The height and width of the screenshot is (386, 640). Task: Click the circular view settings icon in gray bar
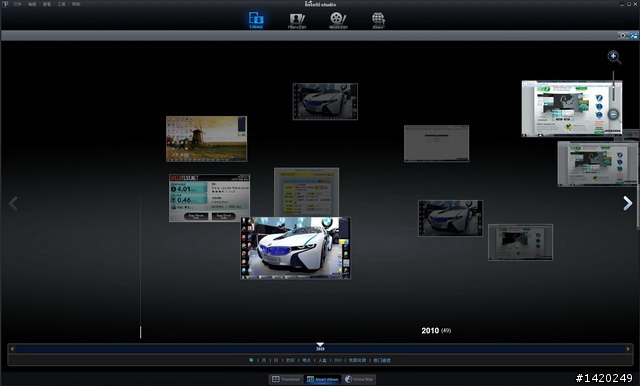[622, 35]
